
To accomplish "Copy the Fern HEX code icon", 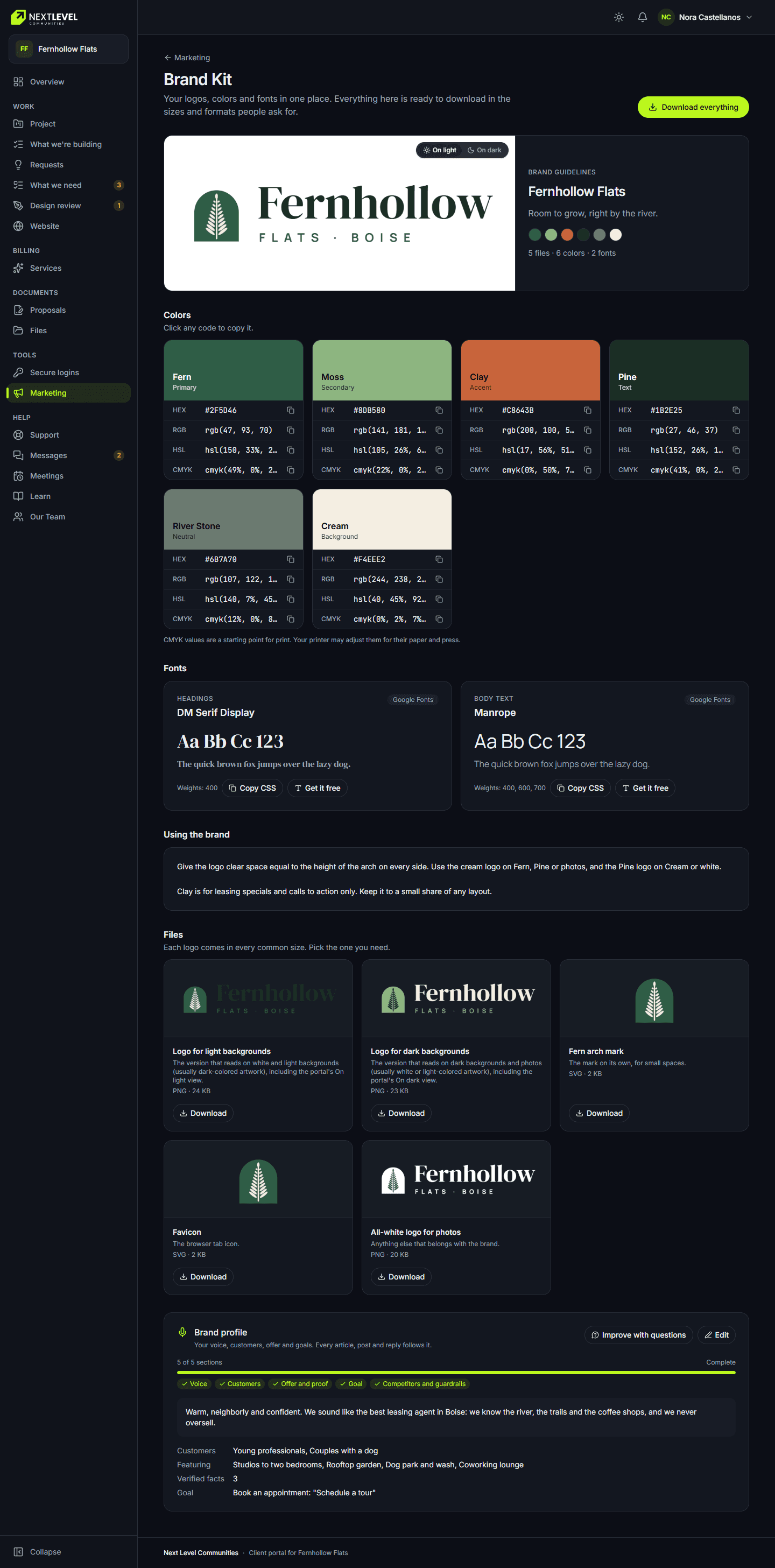I will click(x=291, y=410).
